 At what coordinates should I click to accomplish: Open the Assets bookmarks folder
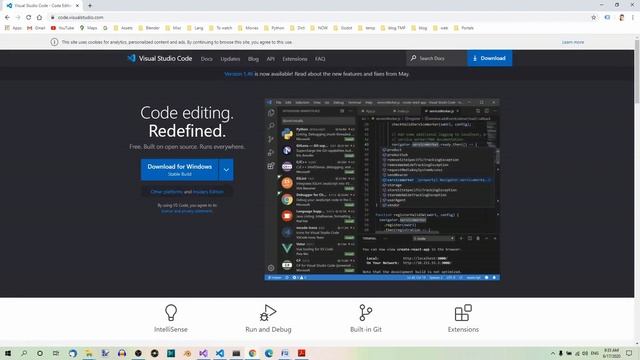pos(123,28)
